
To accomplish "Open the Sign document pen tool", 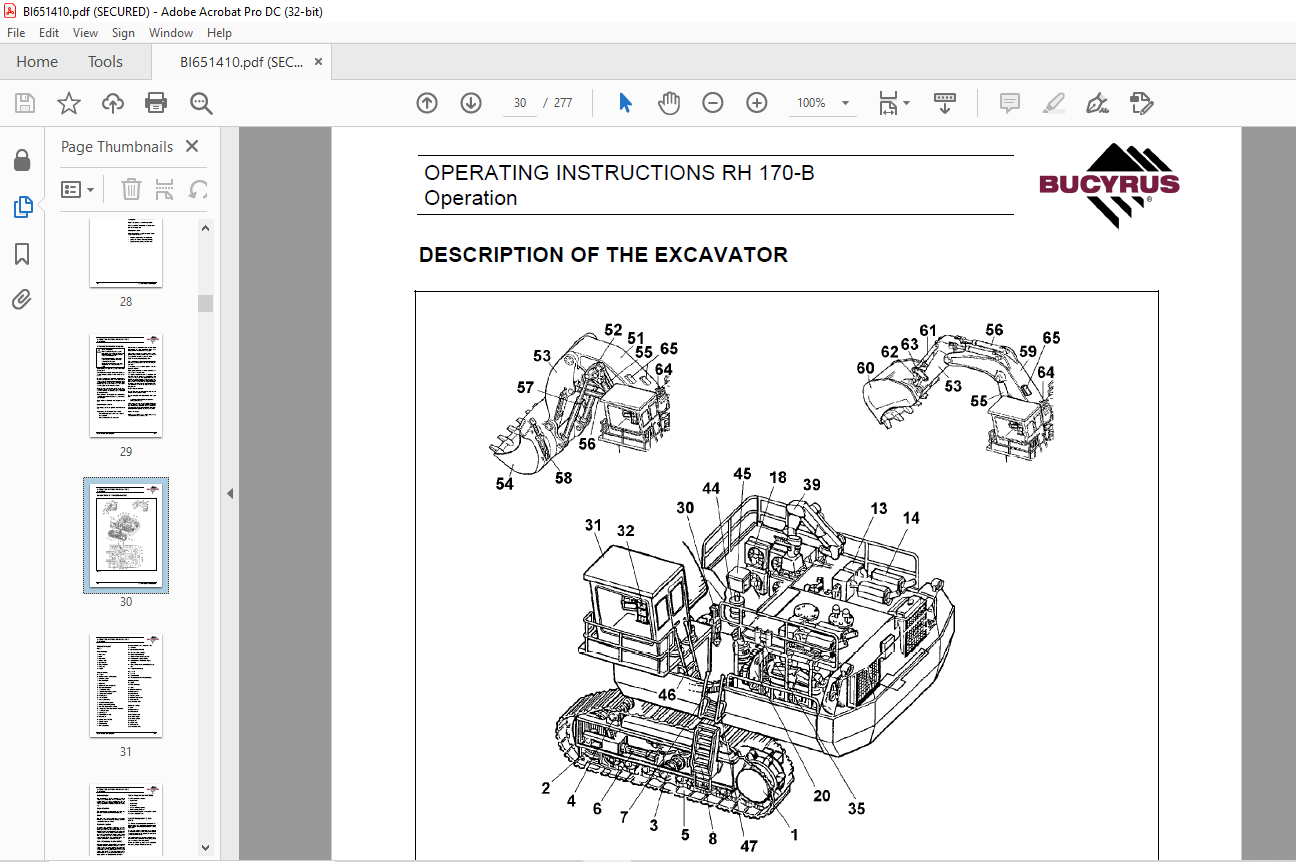I will tap(1098, 103).
